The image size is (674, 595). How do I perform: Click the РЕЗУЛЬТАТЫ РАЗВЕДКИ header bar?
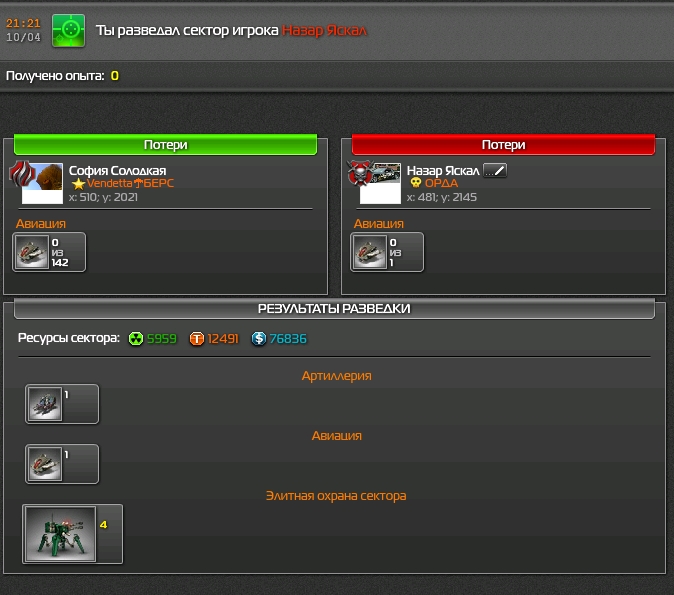334,309
